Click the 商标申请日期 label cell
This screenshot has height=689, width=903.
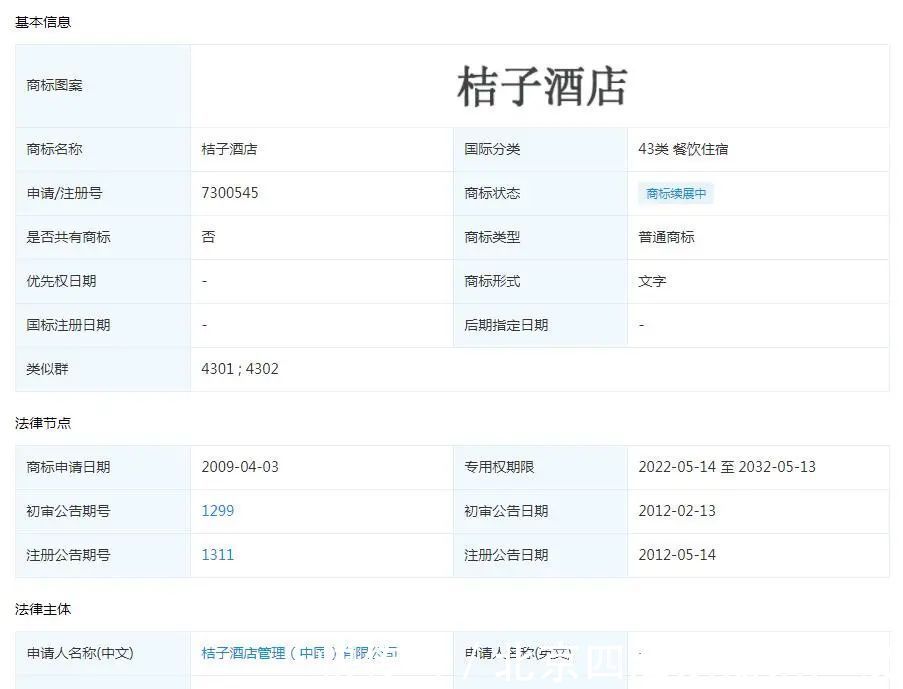103,467
